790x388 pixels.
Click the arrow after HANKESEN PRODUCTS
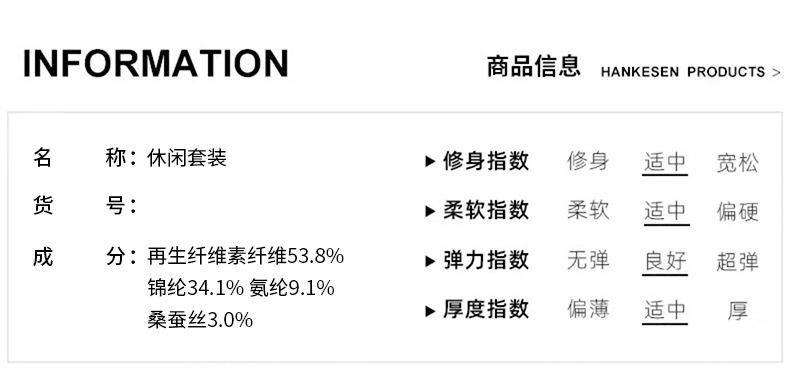(x=776, y=73)
